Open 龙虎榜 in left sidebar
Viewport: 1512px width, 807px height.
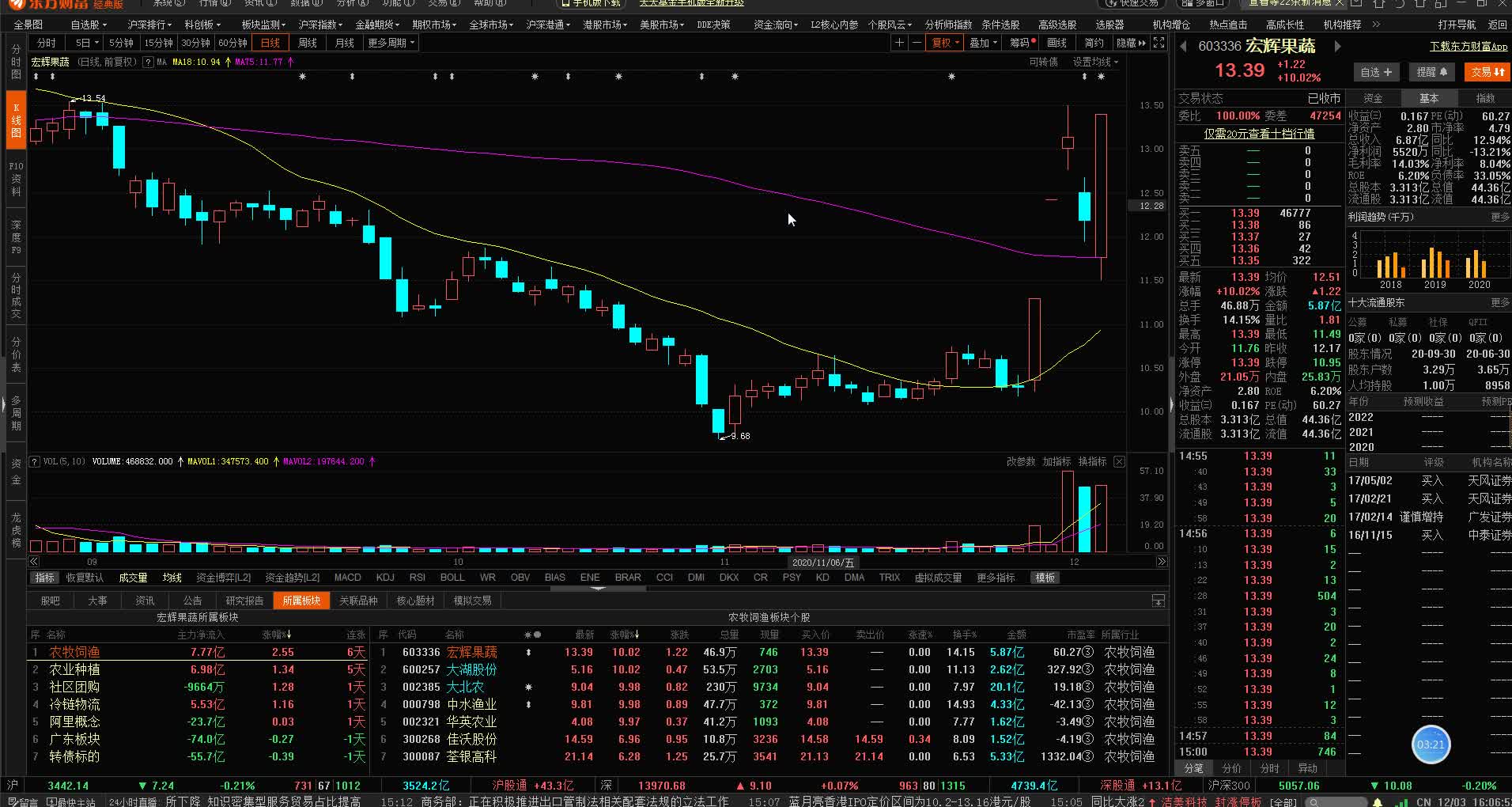pos(16,530)
